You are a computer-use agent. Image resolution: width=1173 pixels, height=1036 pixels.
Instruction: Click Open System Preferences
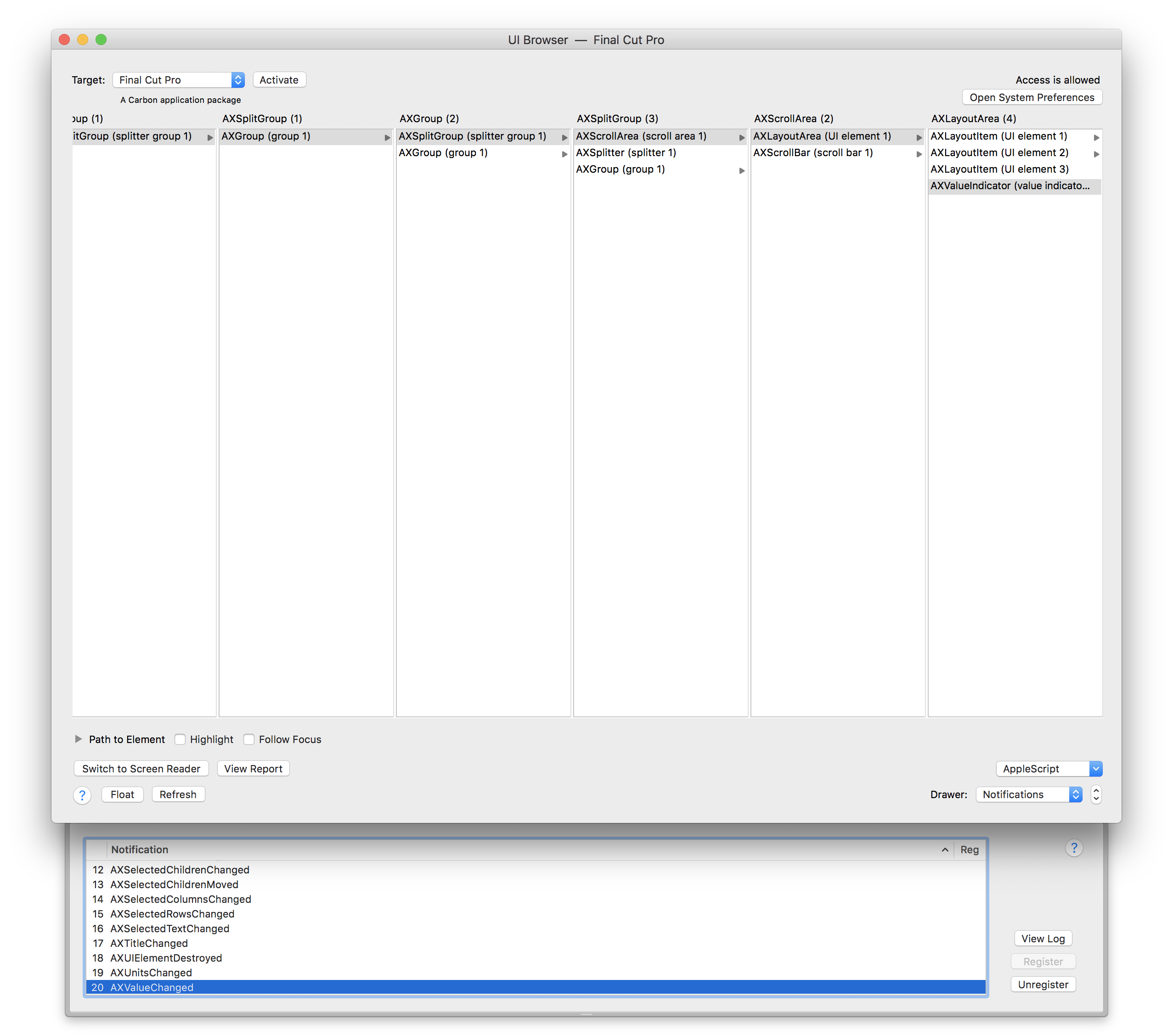tap(1031, 97)
